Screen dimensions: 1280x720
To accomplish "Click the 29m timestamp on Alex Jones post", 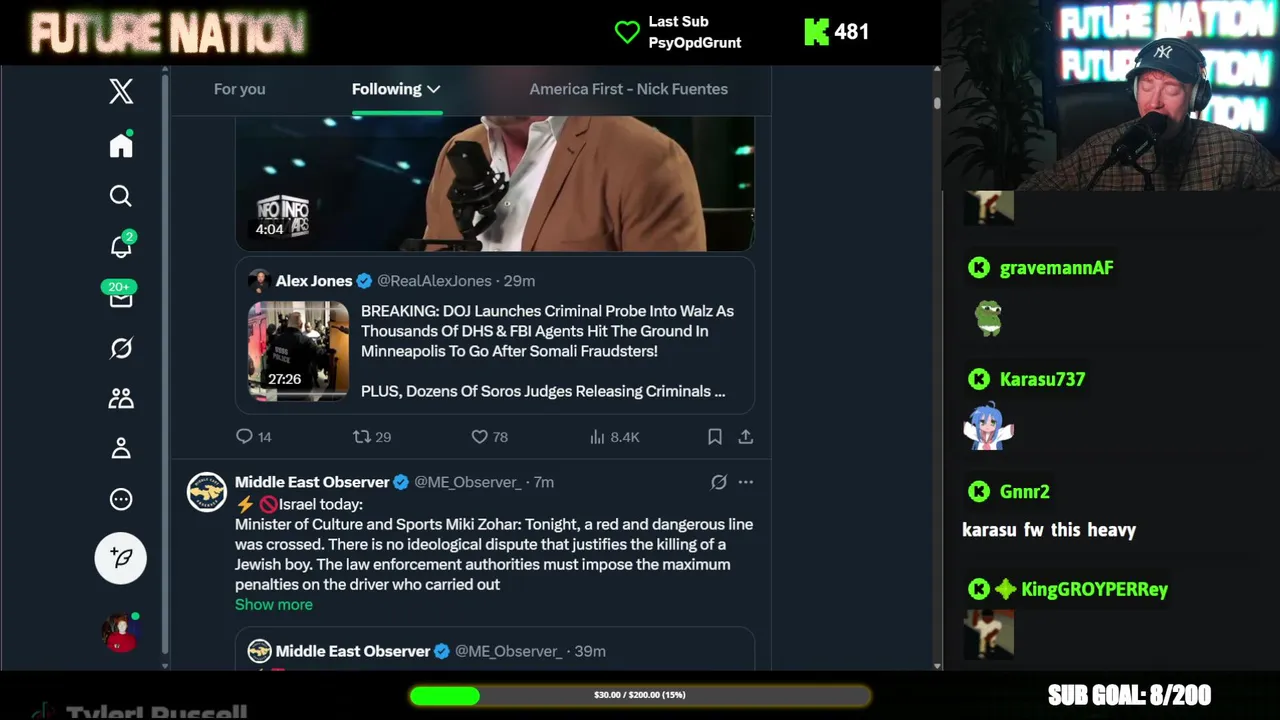I will [519, 281].
